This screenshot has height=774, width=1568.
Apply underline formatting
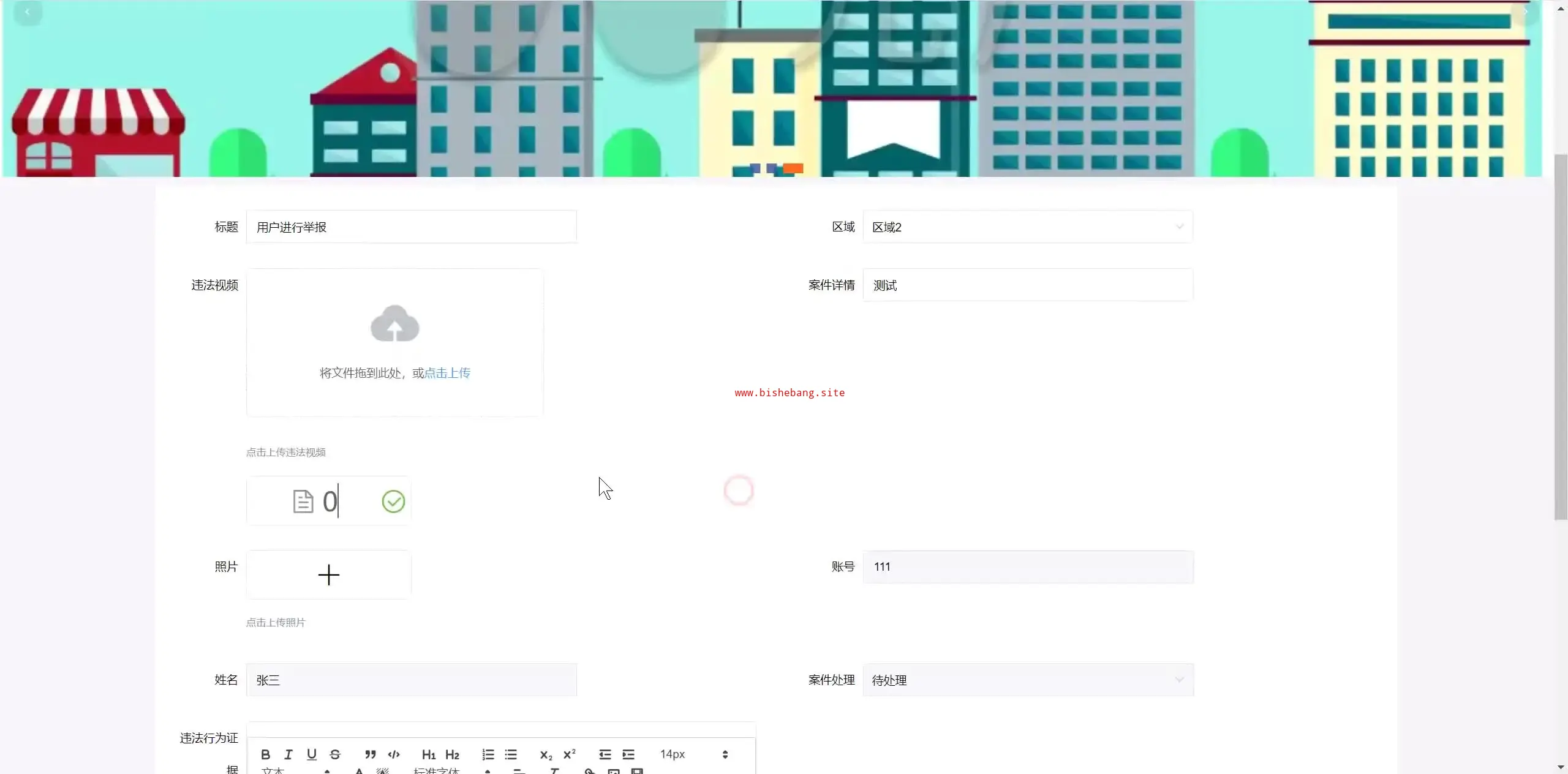click(312, 754)
